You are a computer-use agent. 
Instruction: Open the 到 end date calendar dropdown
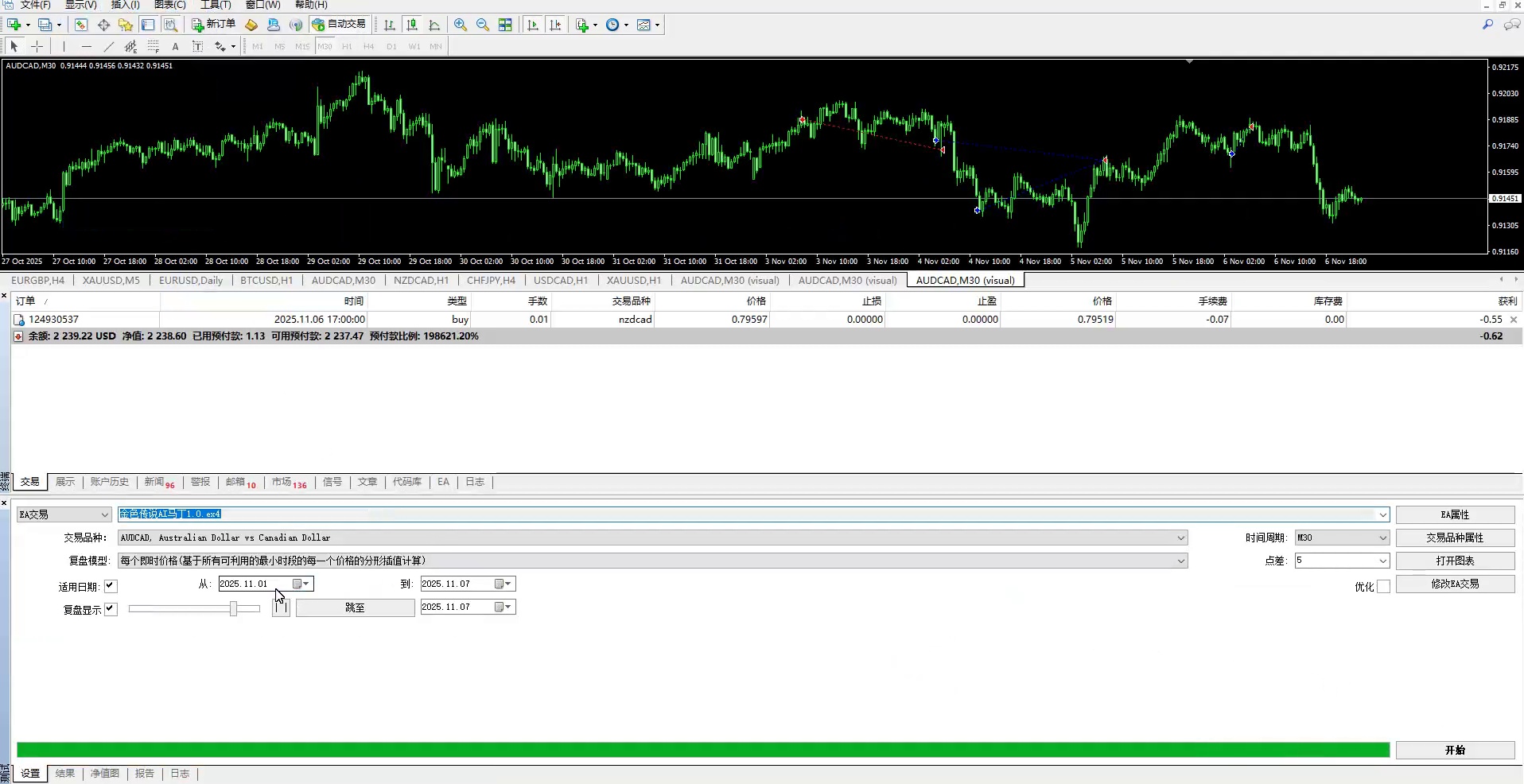(x=503, y=584)
